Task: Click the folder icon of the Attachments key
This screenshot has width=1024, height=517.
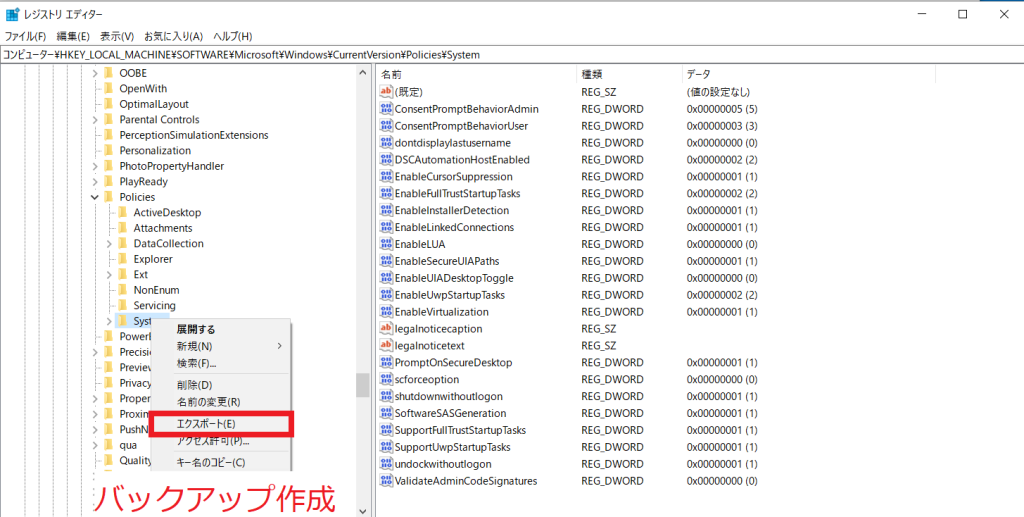Action: tap(123, 228)
